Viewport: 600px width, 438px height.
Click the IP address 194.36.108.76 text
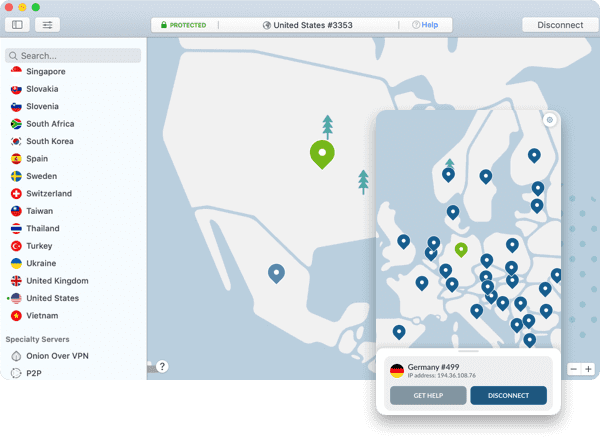pos(442,376)
